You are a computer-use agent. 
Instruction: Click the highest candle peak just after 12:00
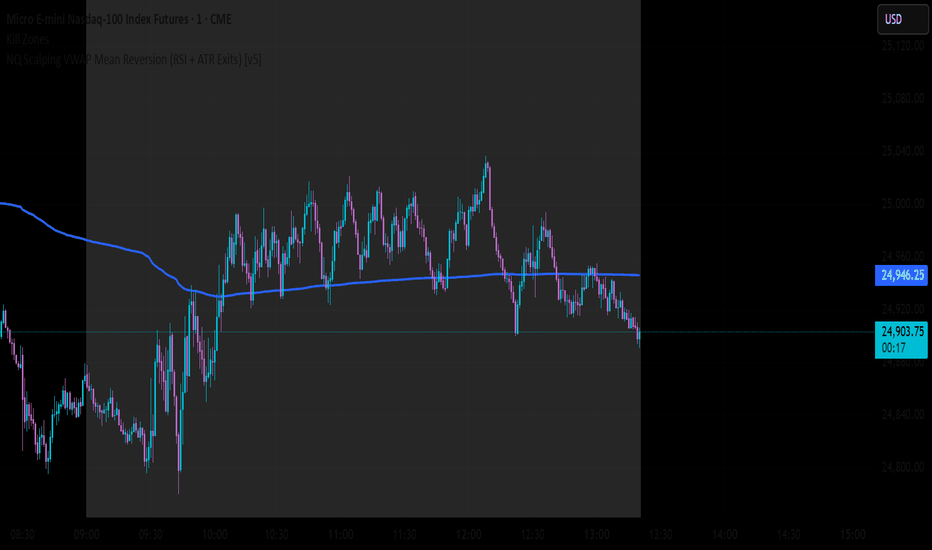[x=487, y=160]
